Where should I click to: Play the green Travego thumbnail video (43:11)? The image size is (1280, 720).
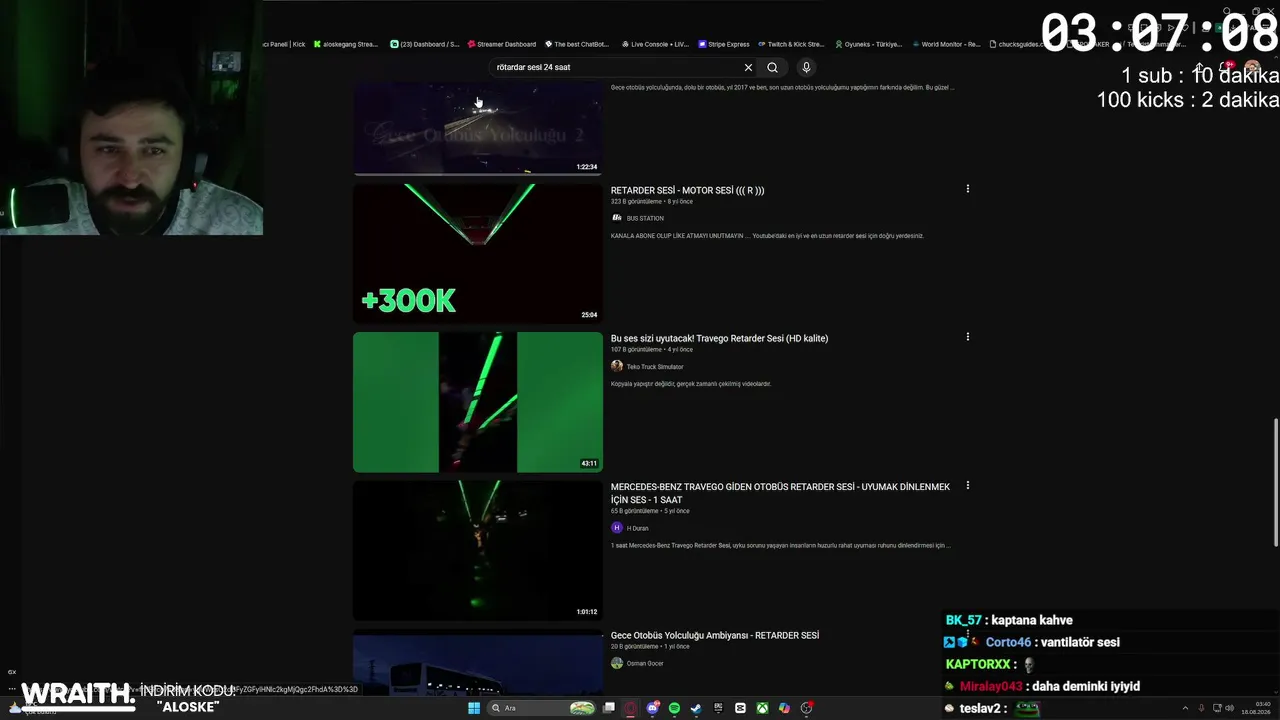[478, 402]
